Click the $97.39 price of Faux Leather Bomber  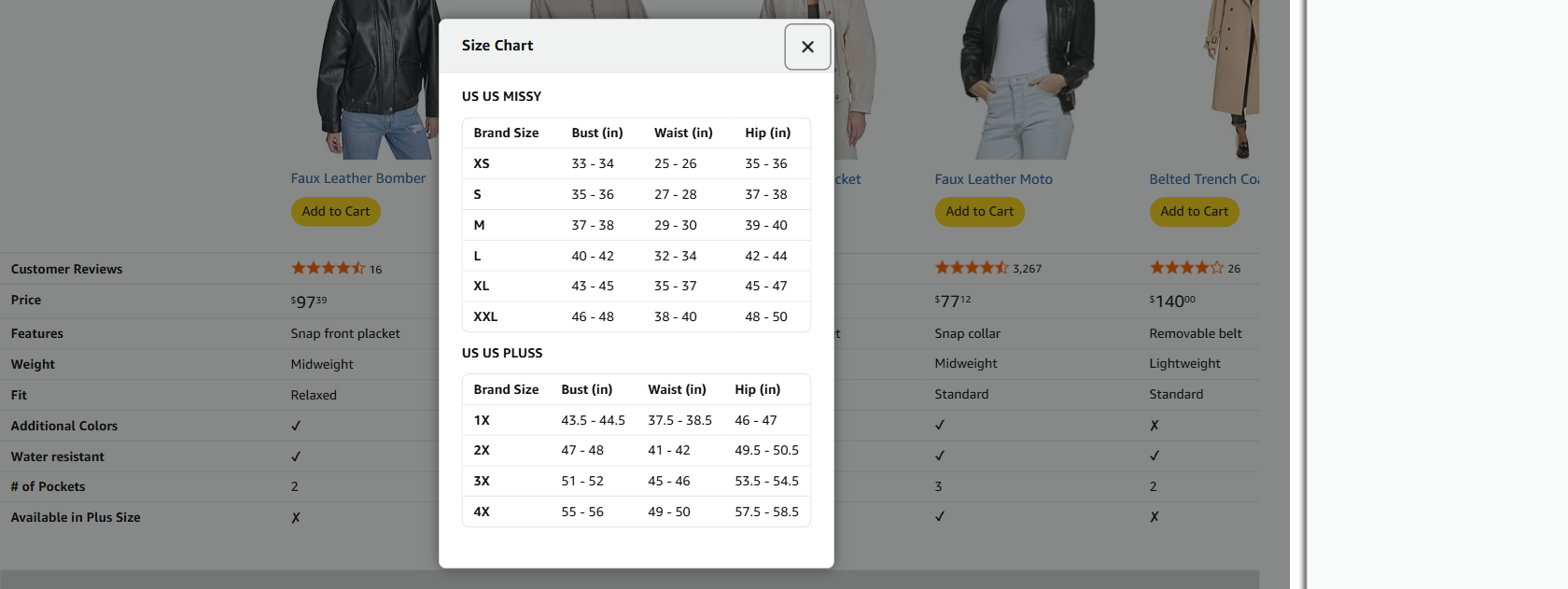coord(309,301)
